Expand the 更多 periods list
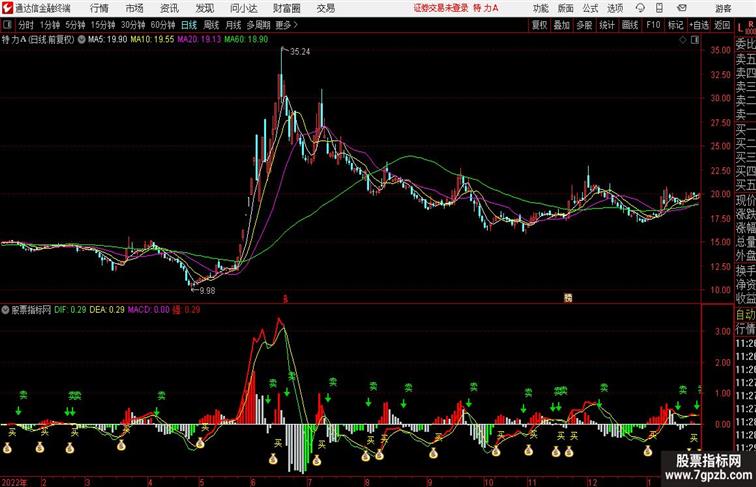The image size is (756, 487). click(x=286, y=25)
